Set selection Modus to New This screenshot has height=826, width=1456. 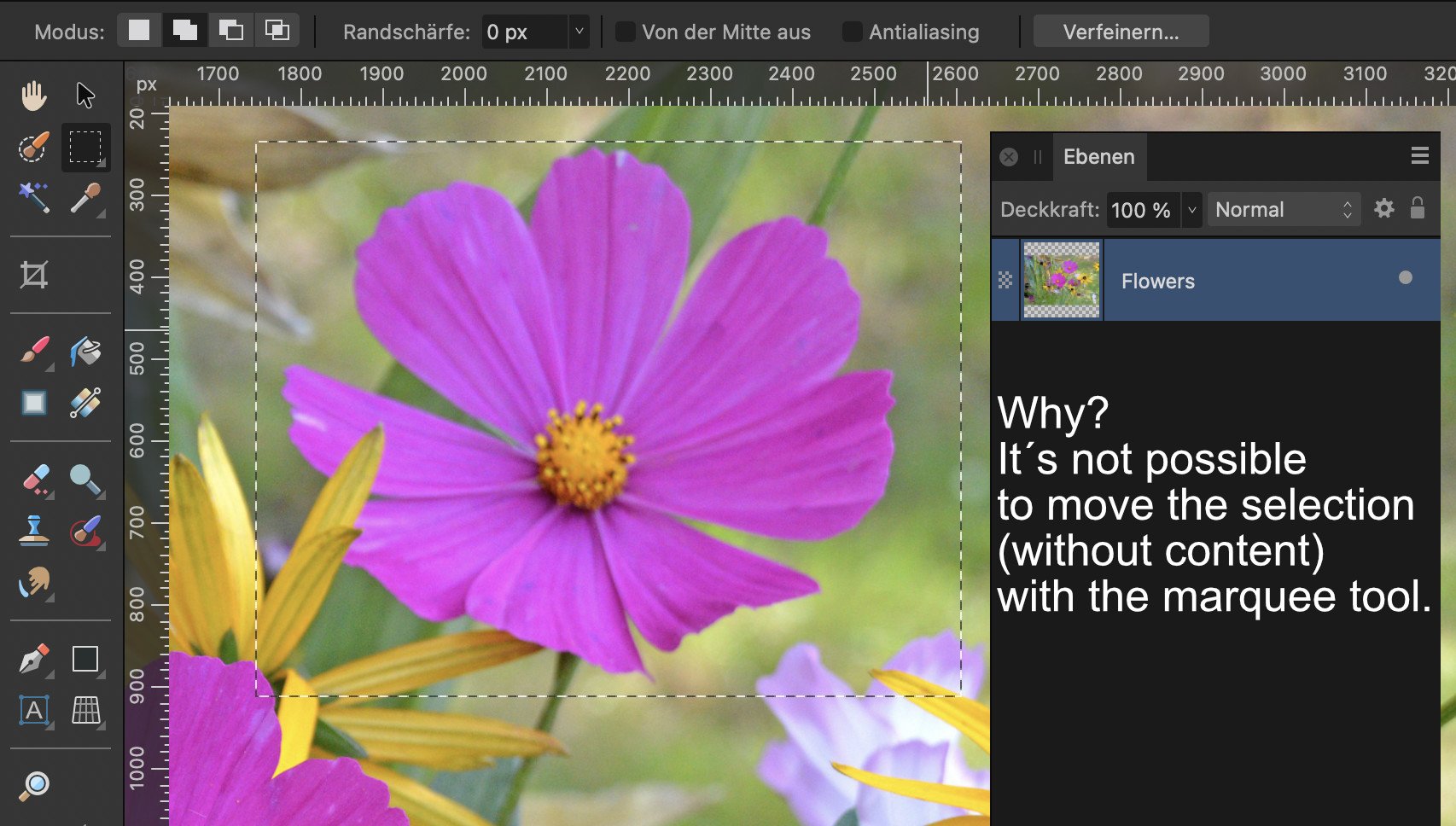click(139, 31)
